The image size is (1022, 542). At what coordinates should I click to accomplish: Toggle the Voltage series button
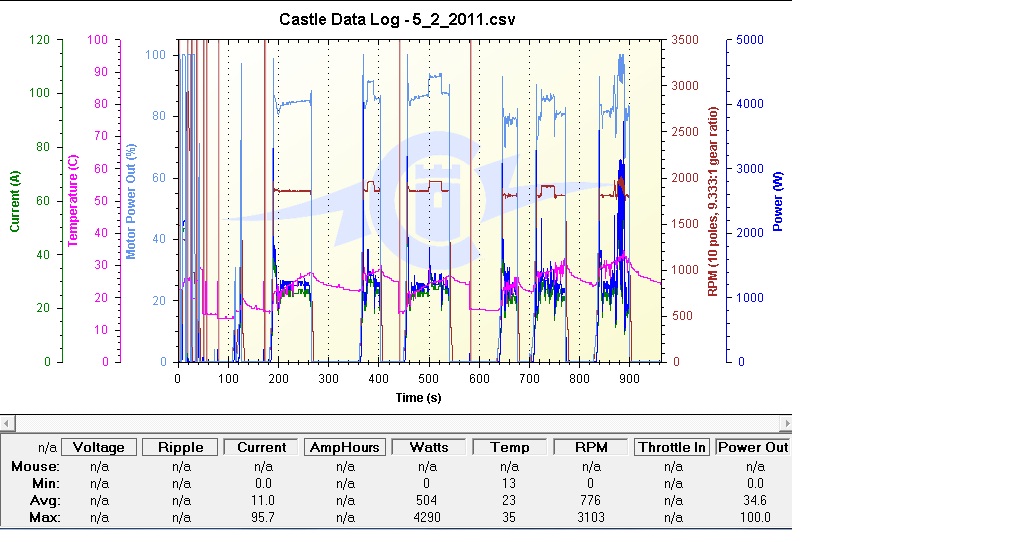99,448
